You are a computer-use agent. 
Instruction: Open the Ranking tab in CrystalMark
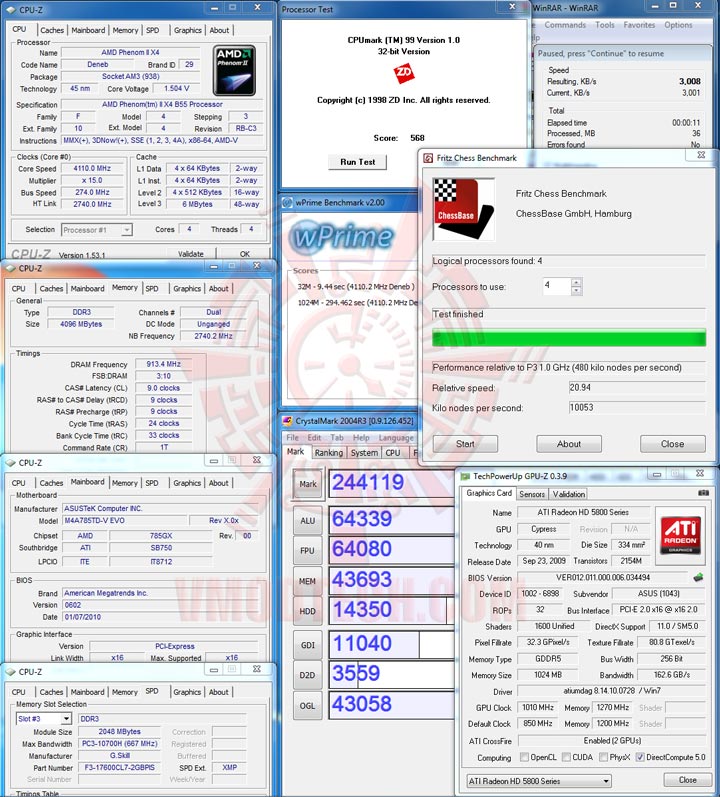(329, 453)
